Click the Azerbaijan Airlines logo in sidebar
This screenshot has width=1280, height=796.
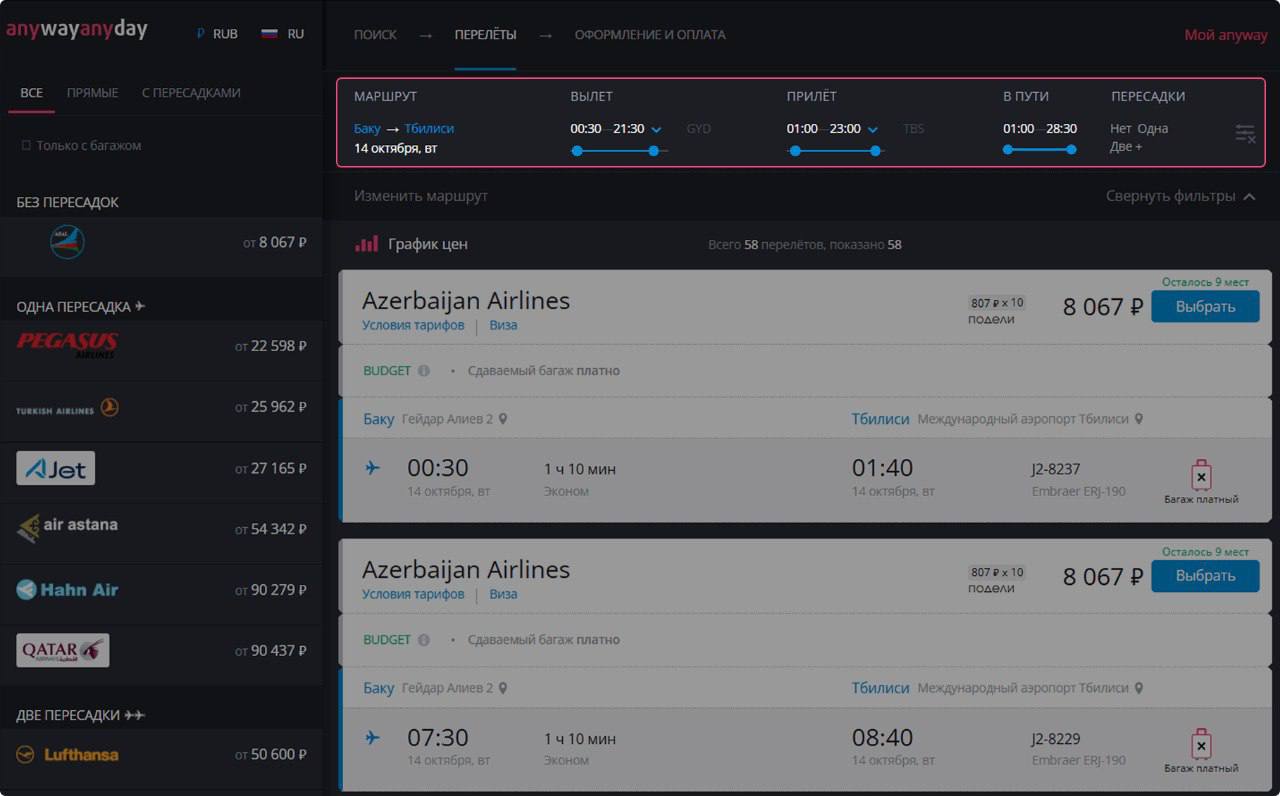coord(67,242)
